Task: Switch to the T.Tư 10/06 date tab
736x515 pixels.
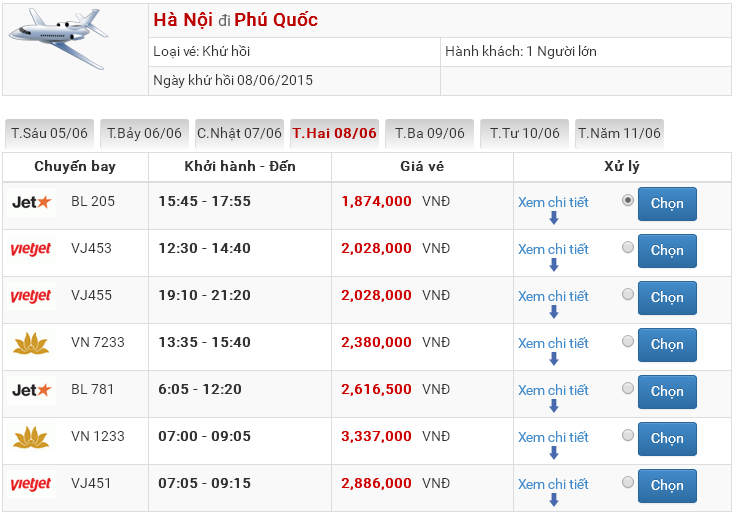Action: (x=524, y=134)
